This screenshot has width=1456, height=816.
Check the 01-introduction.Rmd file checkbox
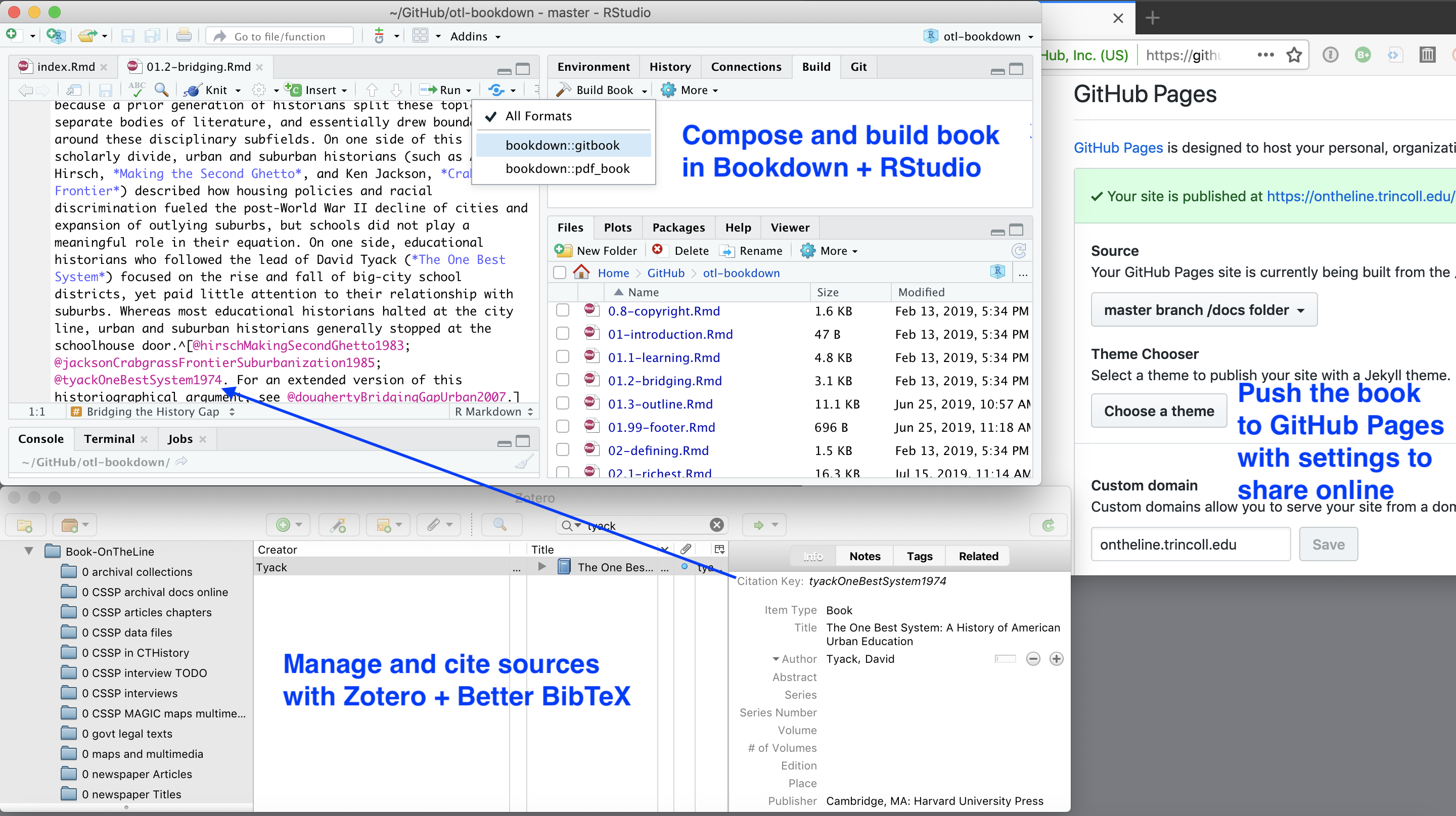click(x=562, y=334)
